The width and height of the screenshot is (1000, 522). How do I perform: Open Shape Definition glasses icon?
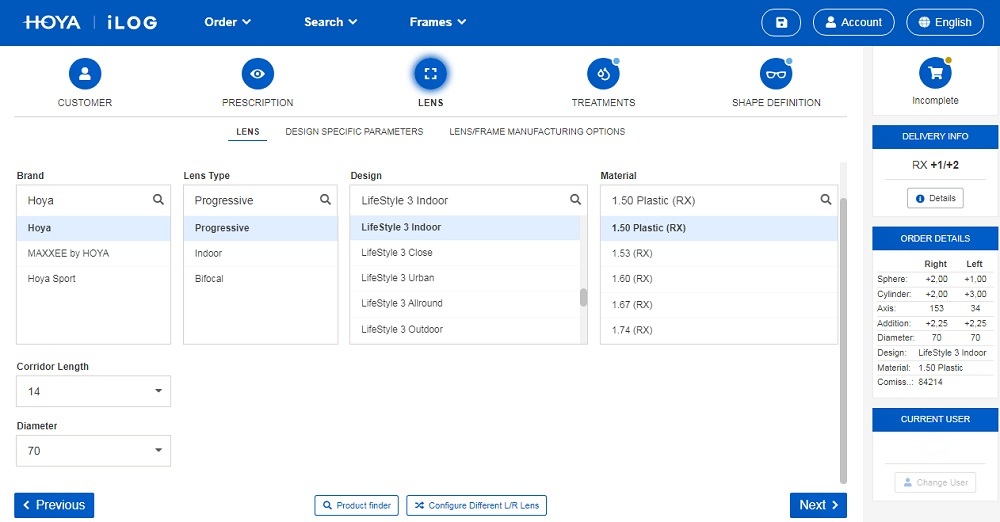[x=775, y=74]
